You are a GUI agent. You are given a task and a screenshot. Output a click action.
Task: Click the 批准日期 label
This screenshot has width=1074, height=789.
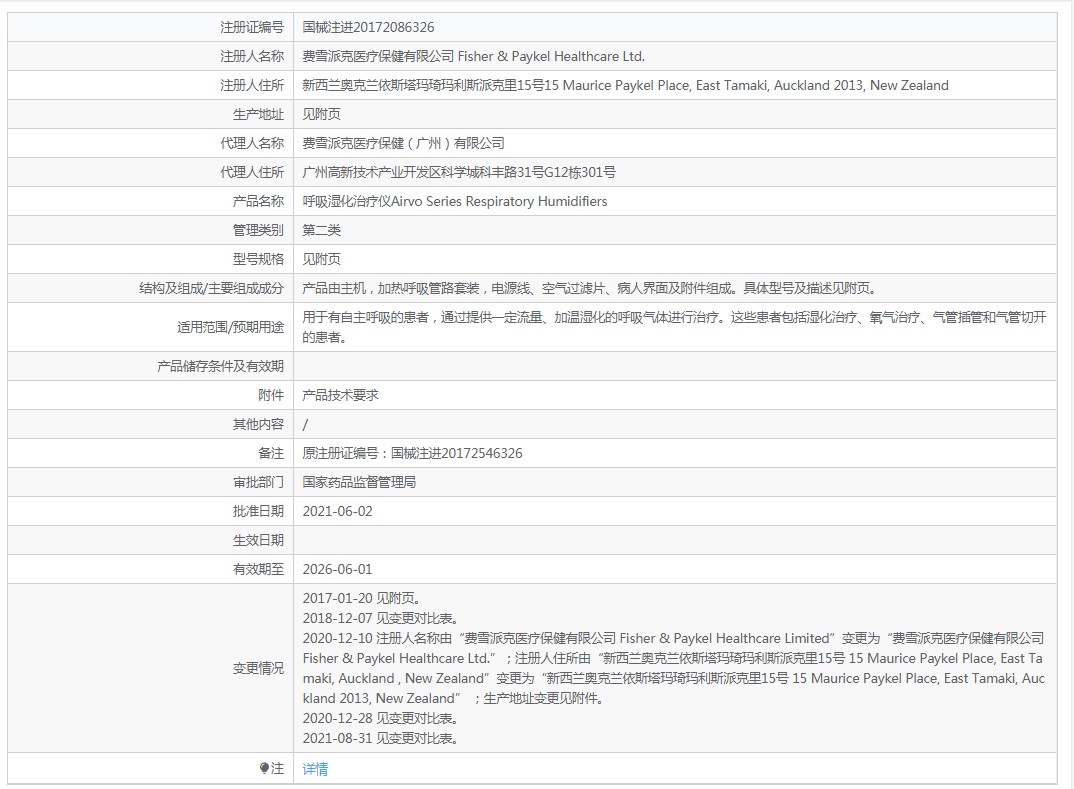[x=258, y=511]
